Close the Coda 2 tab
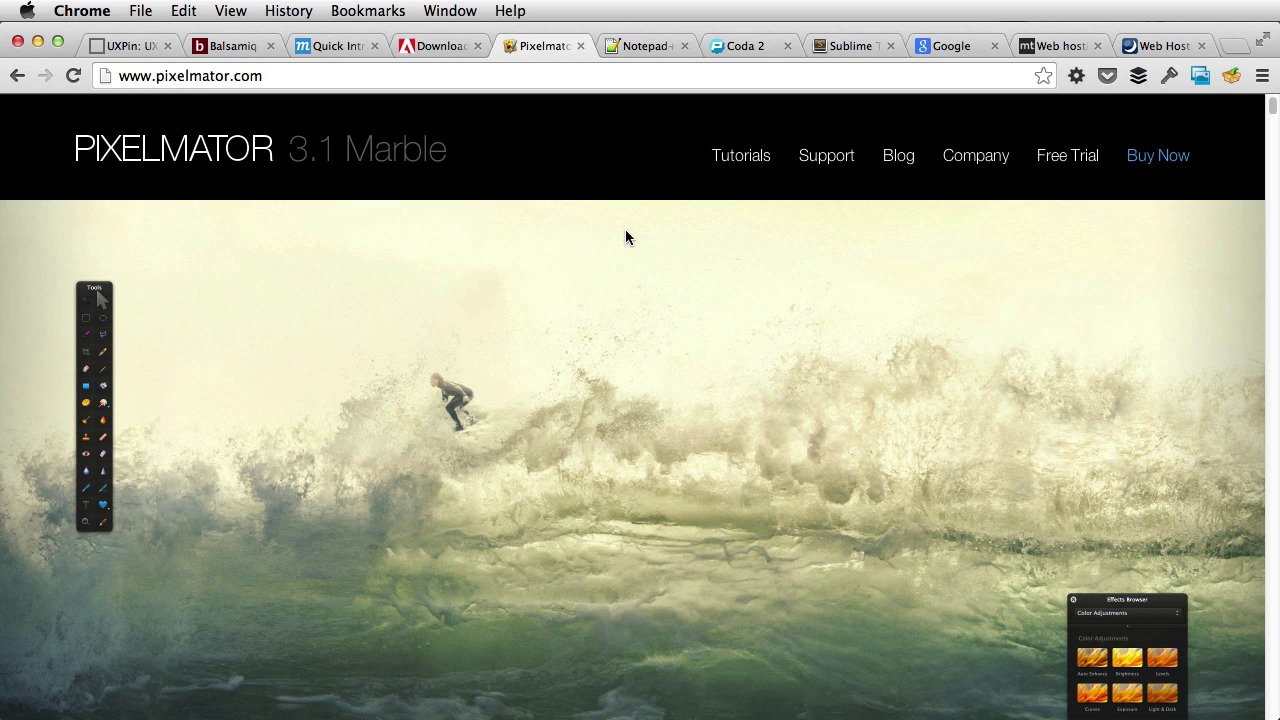The width and height of the screenshot is (1280, 720). [x=787, y=46]
